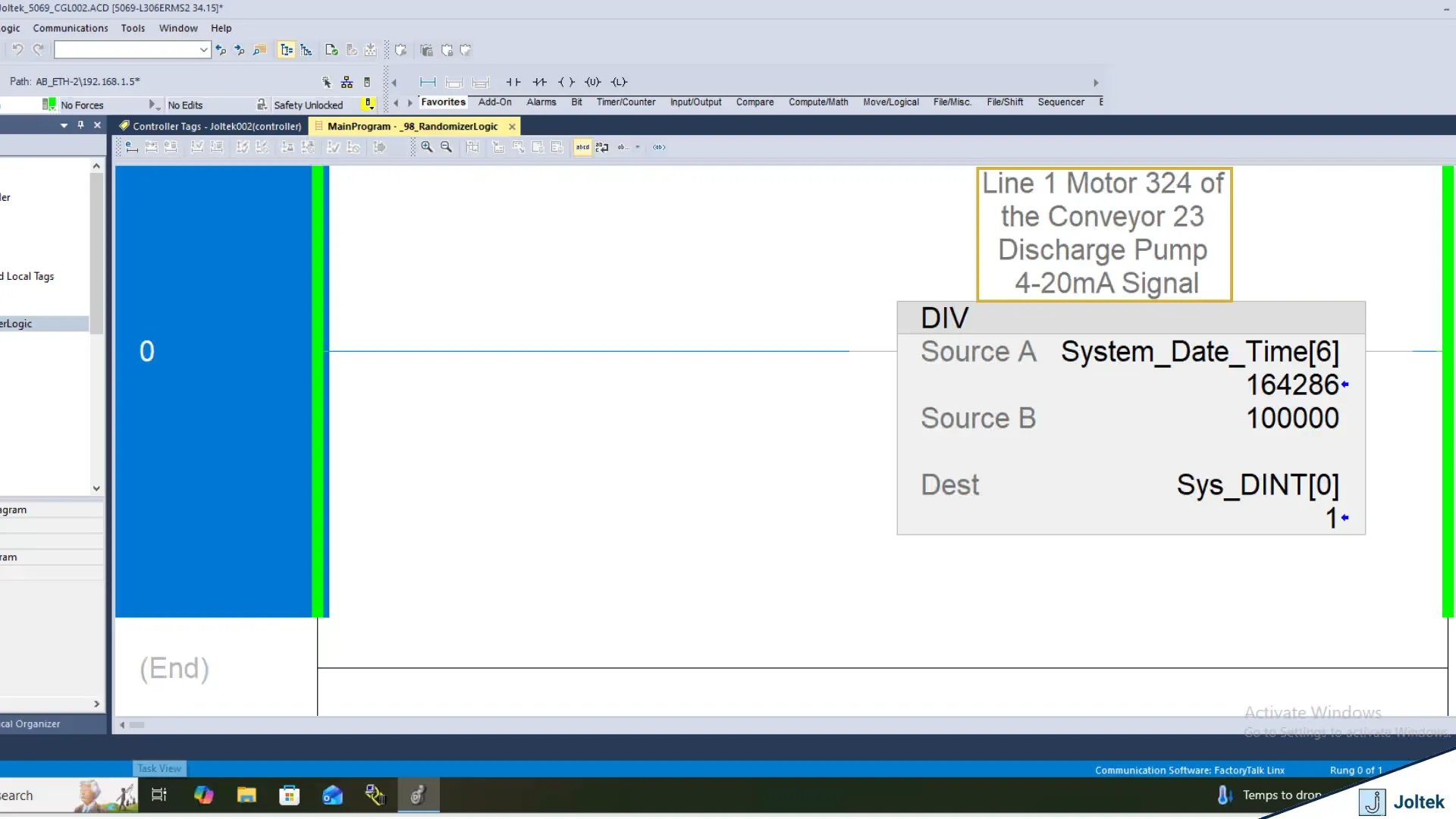
Task: Close the MainProgram _98_RandomizerLogic tab
Action: point(512,127)
